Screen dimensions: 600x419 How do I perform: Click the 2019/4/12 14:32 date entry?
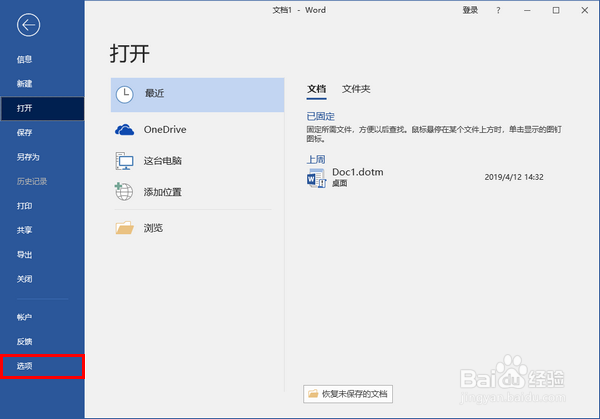(x=514, y=177)
